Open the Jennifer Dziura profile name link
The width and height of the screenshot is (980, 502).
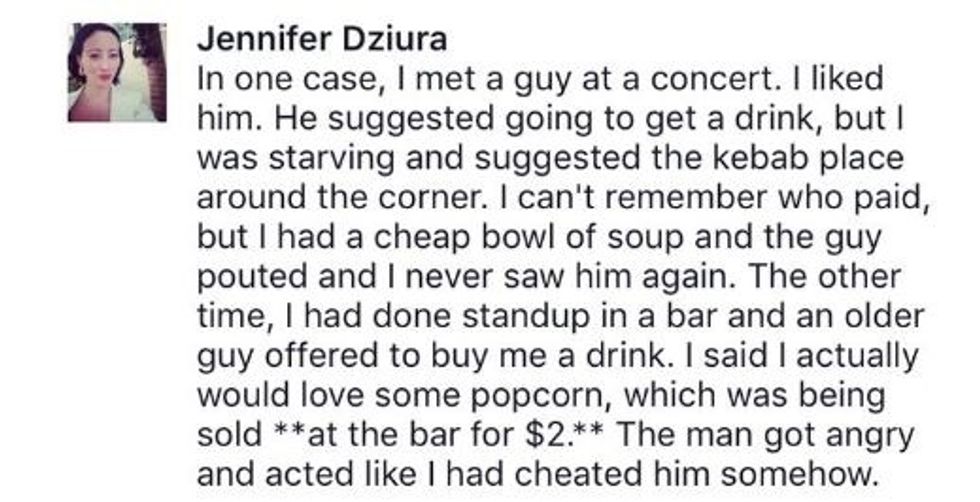321,40
